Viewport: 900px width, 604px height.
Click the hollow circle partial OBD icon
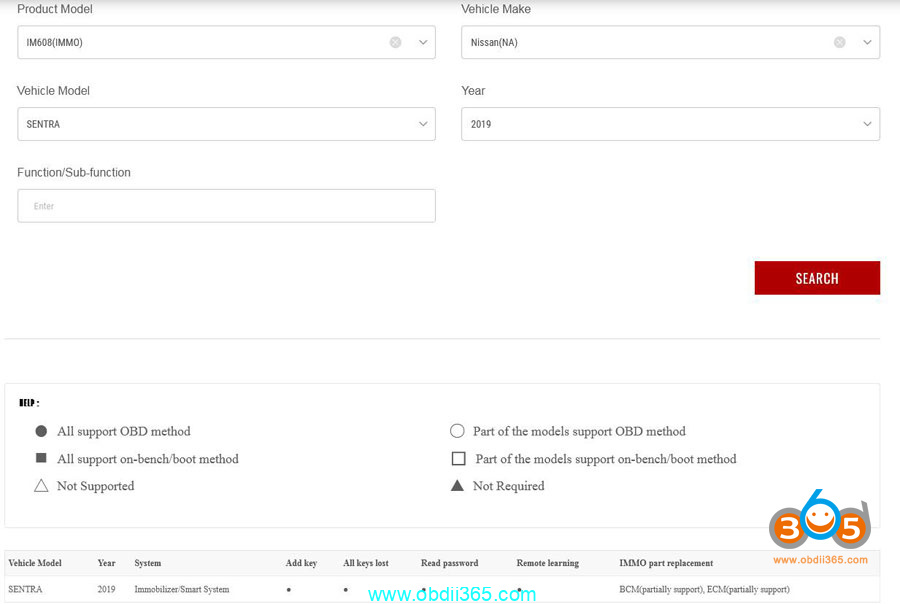[457, 431]
